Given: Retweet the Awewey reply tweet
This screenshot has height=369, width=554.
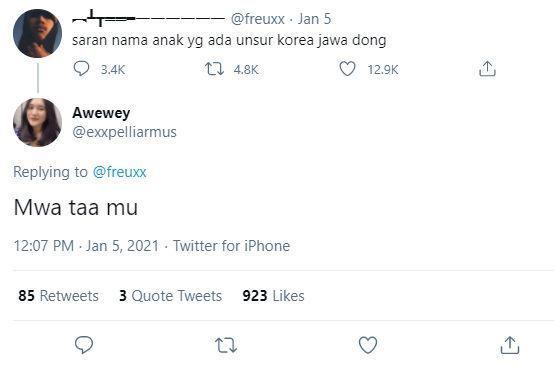Looking at the screenshot, I should click(226, 345).
